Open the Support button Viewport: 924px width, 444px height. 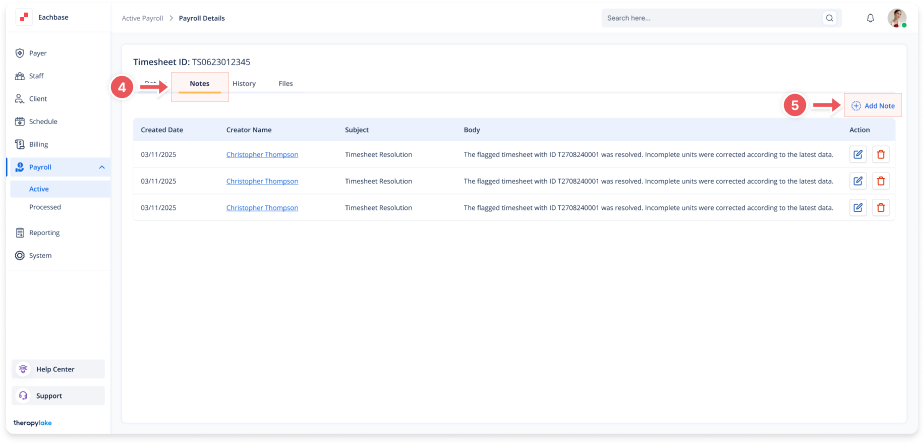click(58, 396)
